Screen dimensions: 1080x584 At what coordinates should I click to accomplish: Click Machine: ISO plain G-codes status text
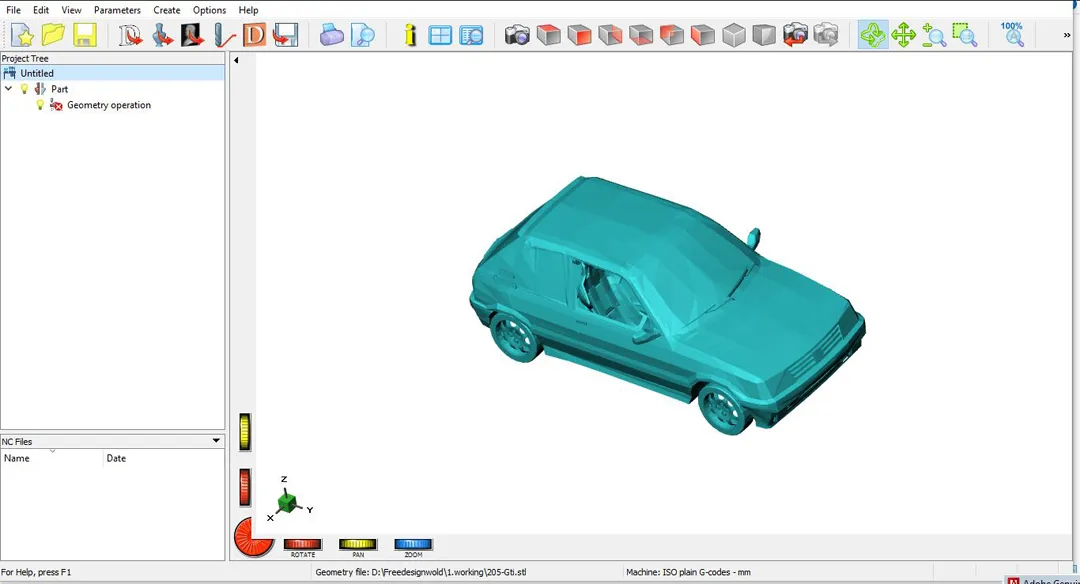pyautogui.click(x=688, y=572)
